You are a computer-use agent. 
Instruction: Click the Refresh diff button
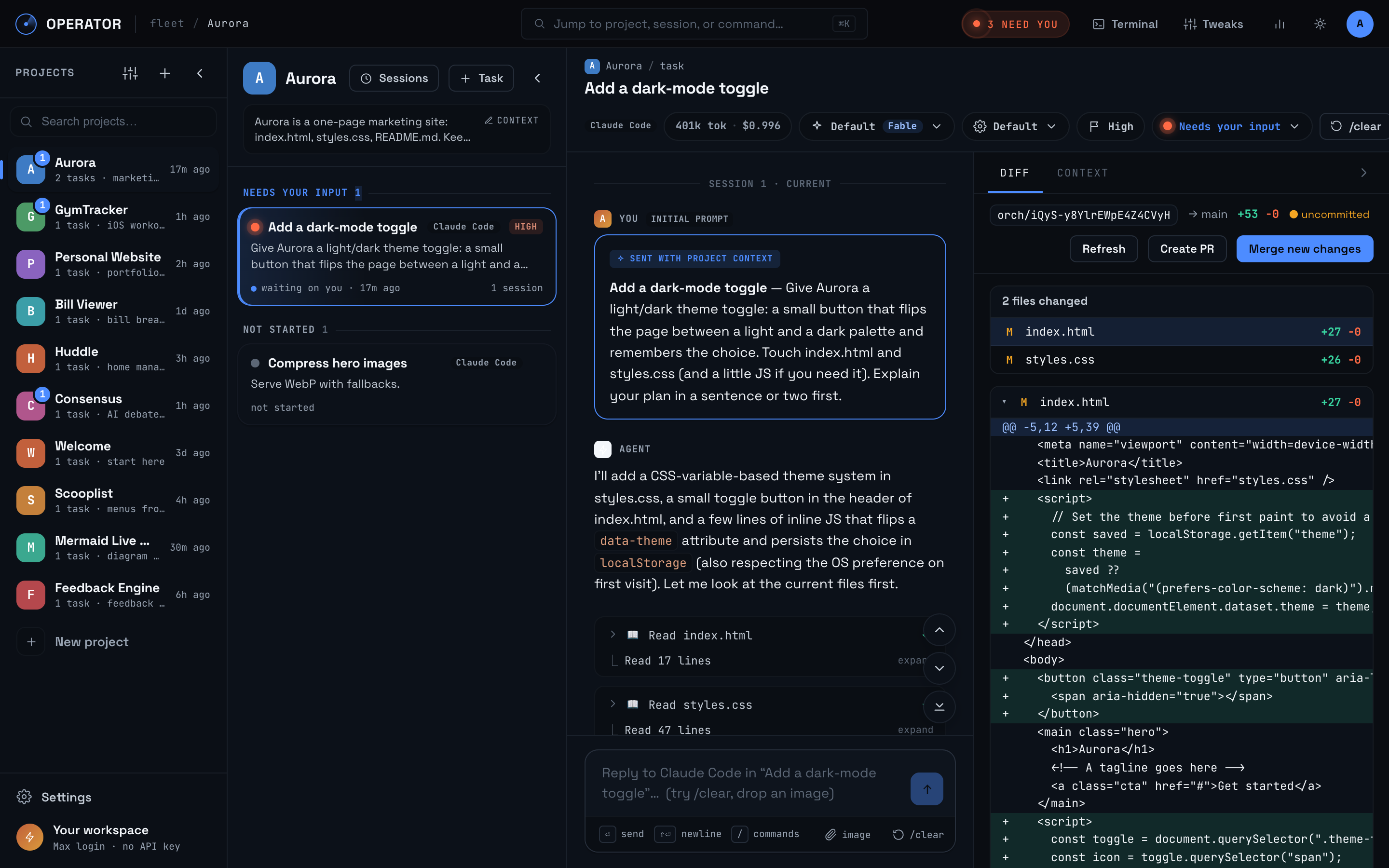tap(1103, 248)
